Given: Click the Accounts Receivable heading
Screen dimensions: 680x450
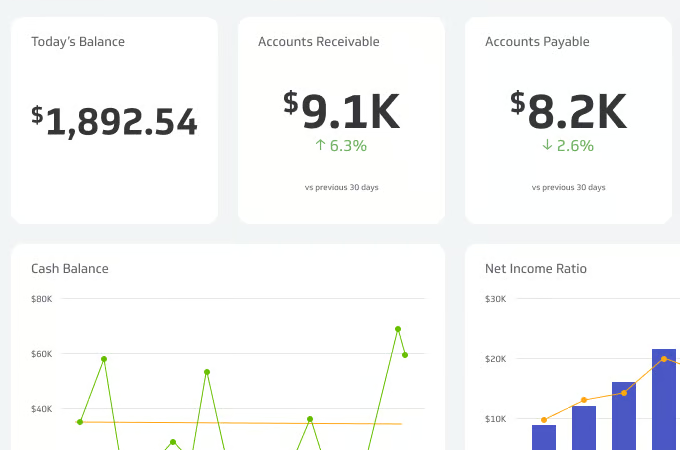Looking at the screenshot, I should pyautogui.click(x=318, y=42).
